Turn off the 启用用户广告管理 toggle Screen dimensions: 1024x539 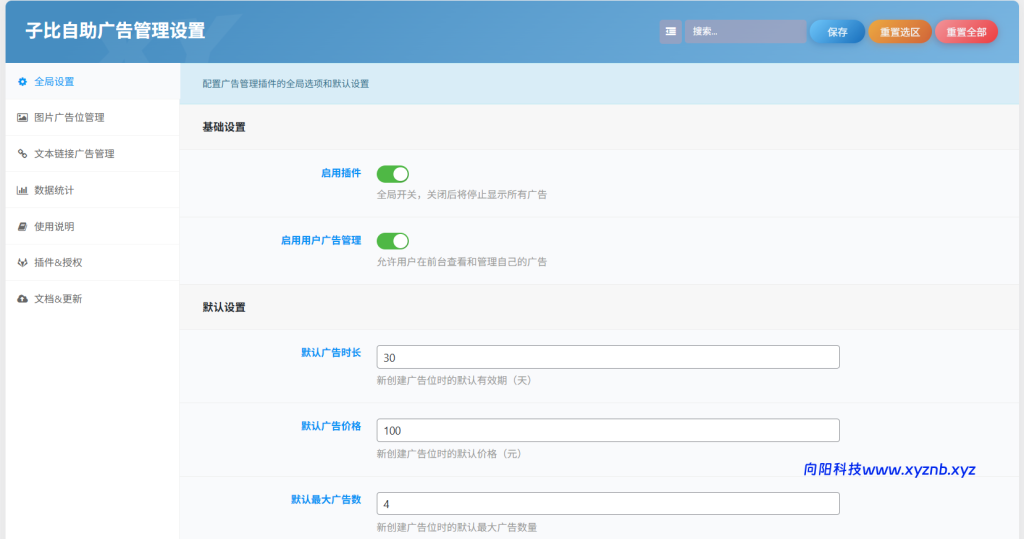point(392,241)
